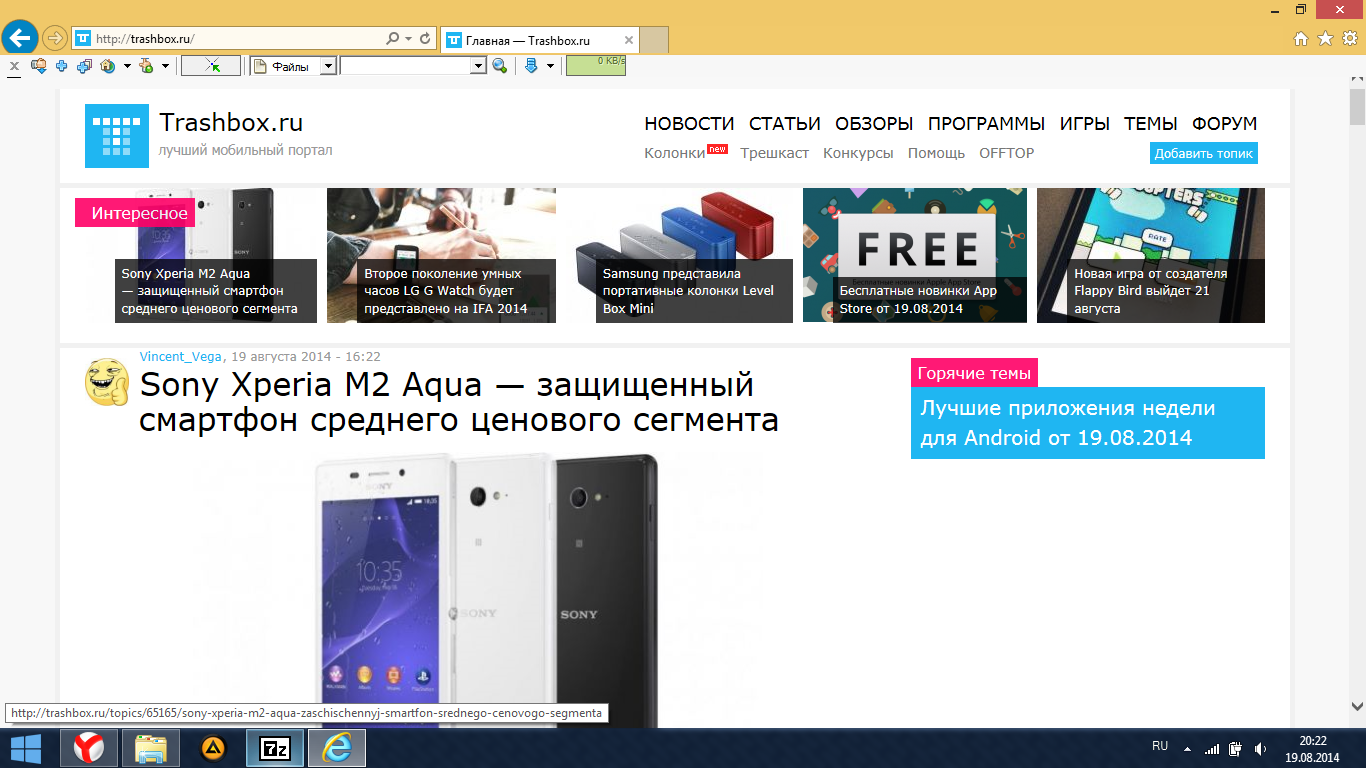Expand dropdown next to download arrow icon
The height and width of the screenshot is (768, 1366).
coord(550,66)
